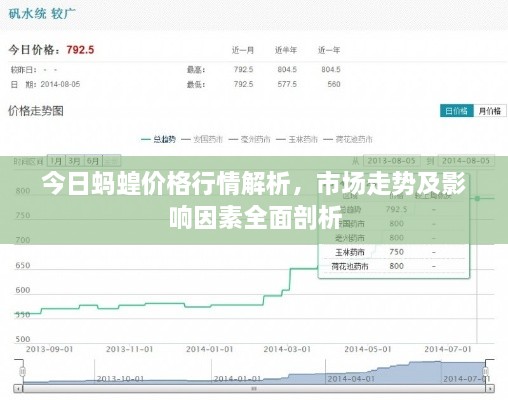Click the 2013-11-01 x-axis label

click(x=129, y=349)
